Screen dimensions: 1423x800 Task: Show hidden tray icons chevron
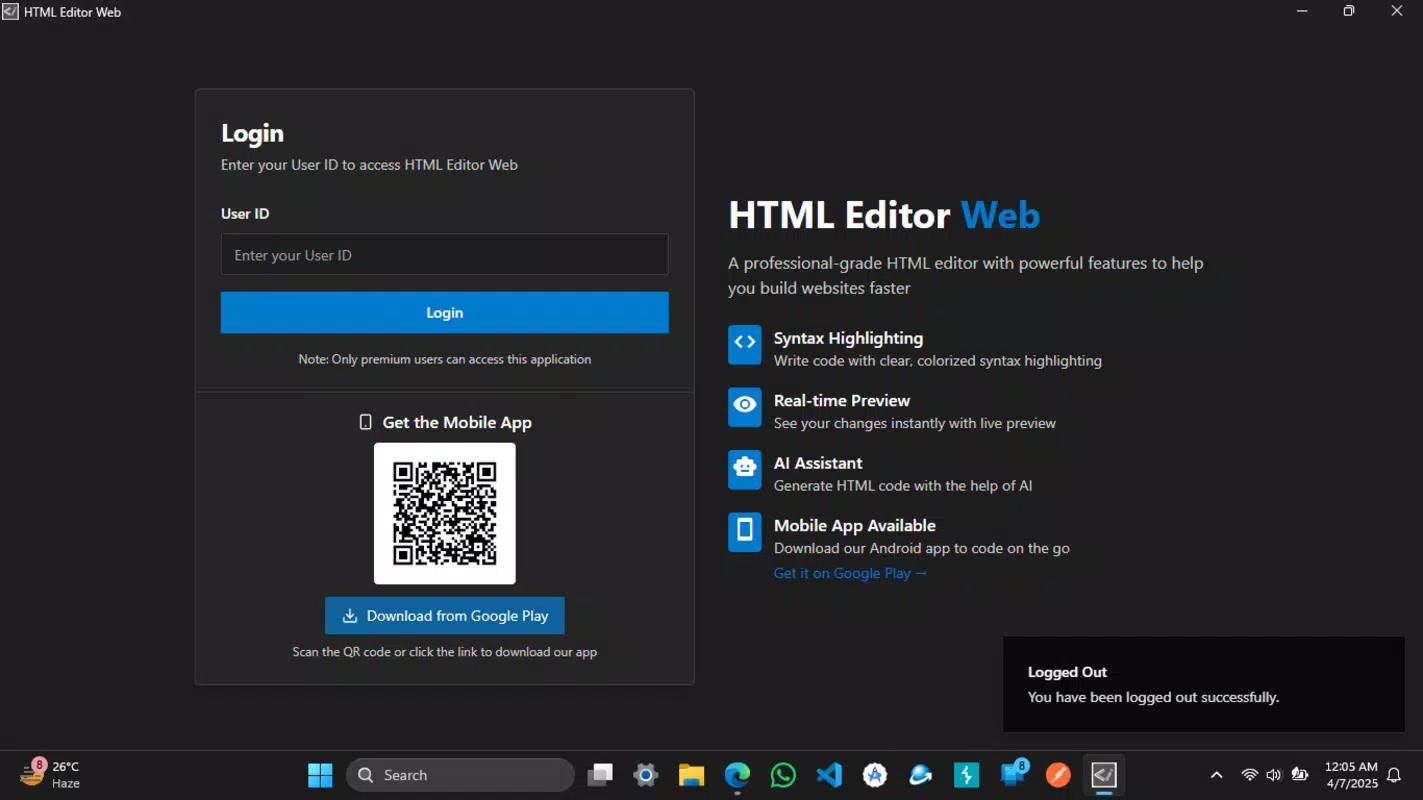click(x=1216, y=775)
